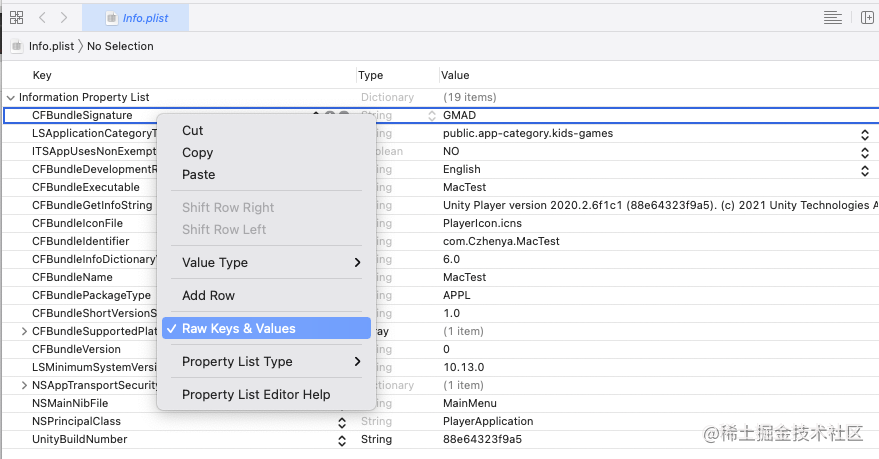Toggle the Raw Keys & Values option
The width and height of the screenshot is (879, 459).
(266, 329)
